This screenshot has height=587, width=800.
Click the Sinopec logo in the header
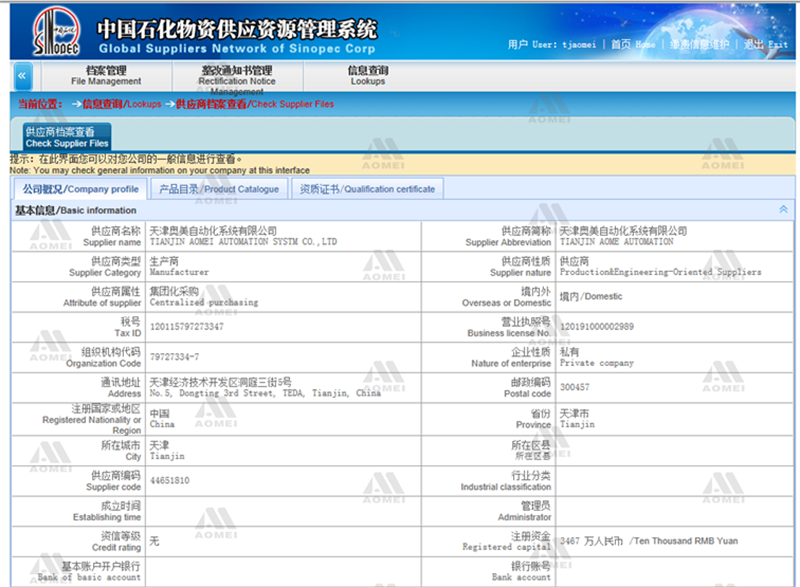pyautogui.click(x=57, y=31)
